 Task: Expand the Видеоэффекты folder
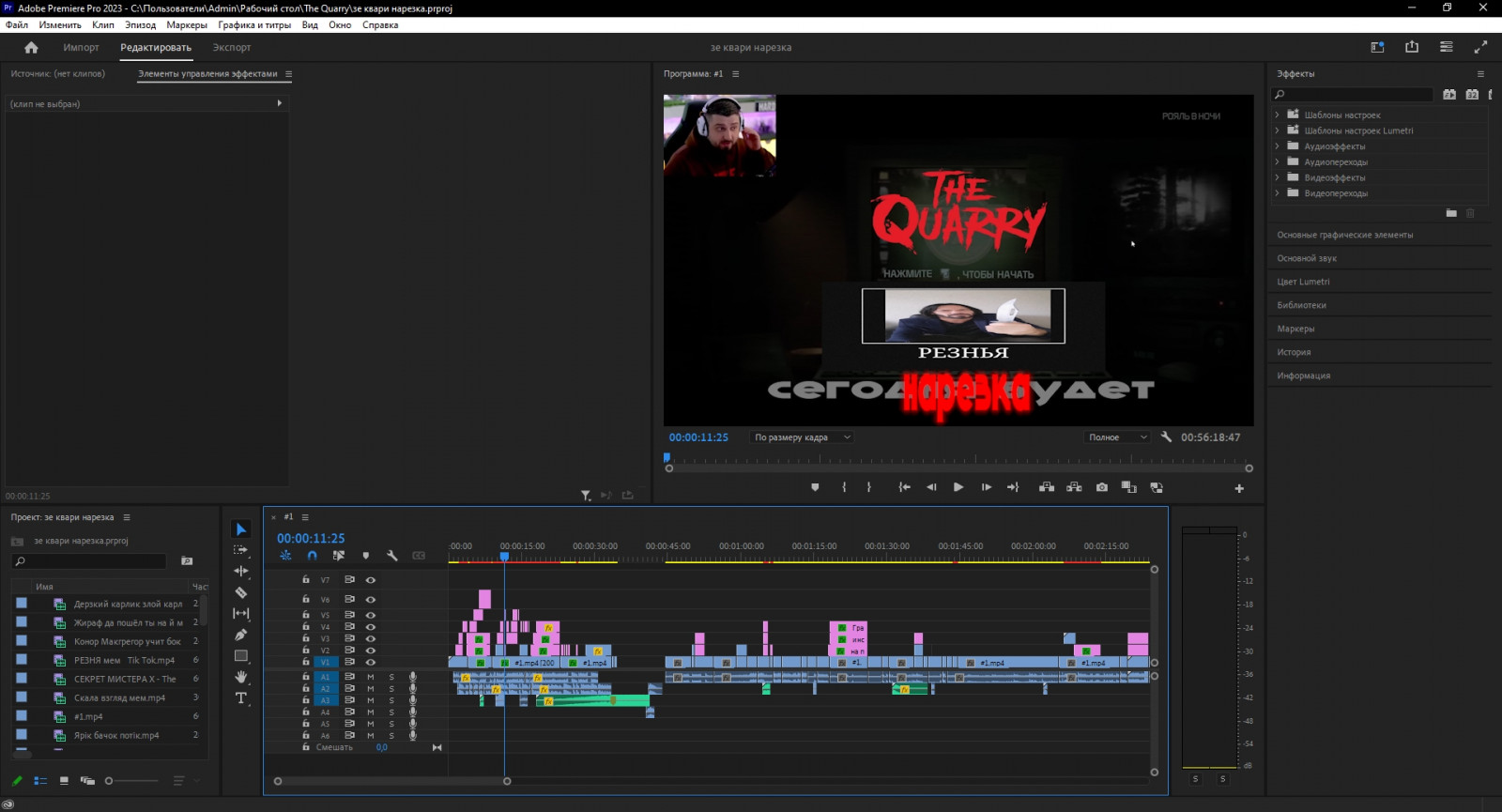pyautogui.click(x=1277, y=177)
